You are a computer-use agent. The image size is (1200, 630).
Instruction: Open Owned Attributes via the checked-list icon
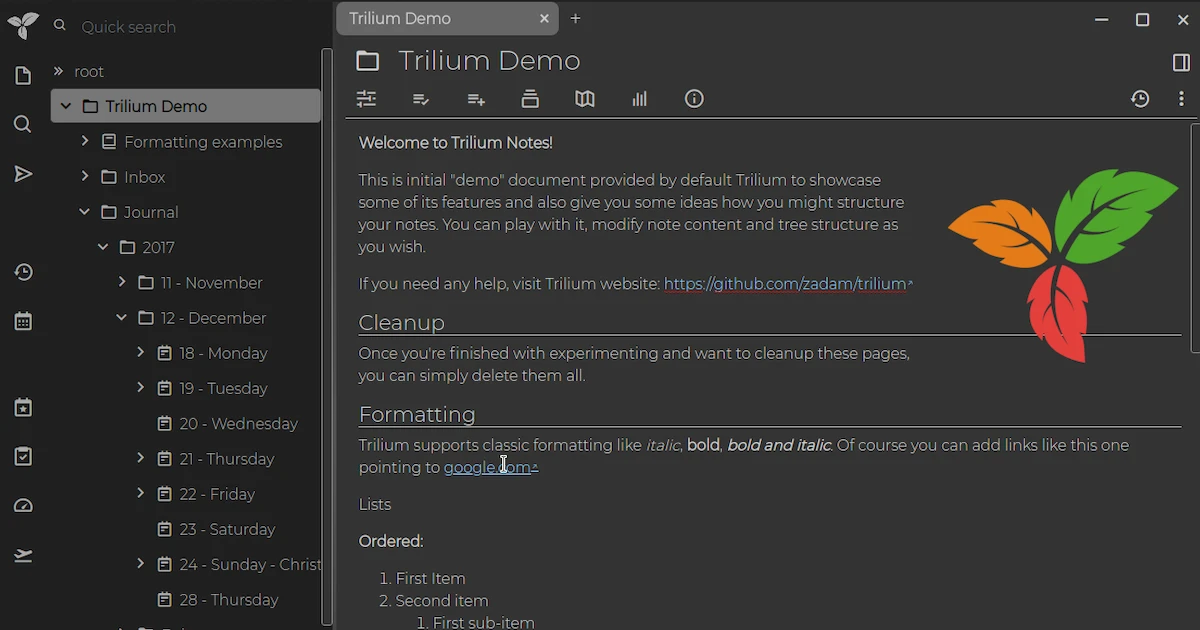[x=421, y=99]
